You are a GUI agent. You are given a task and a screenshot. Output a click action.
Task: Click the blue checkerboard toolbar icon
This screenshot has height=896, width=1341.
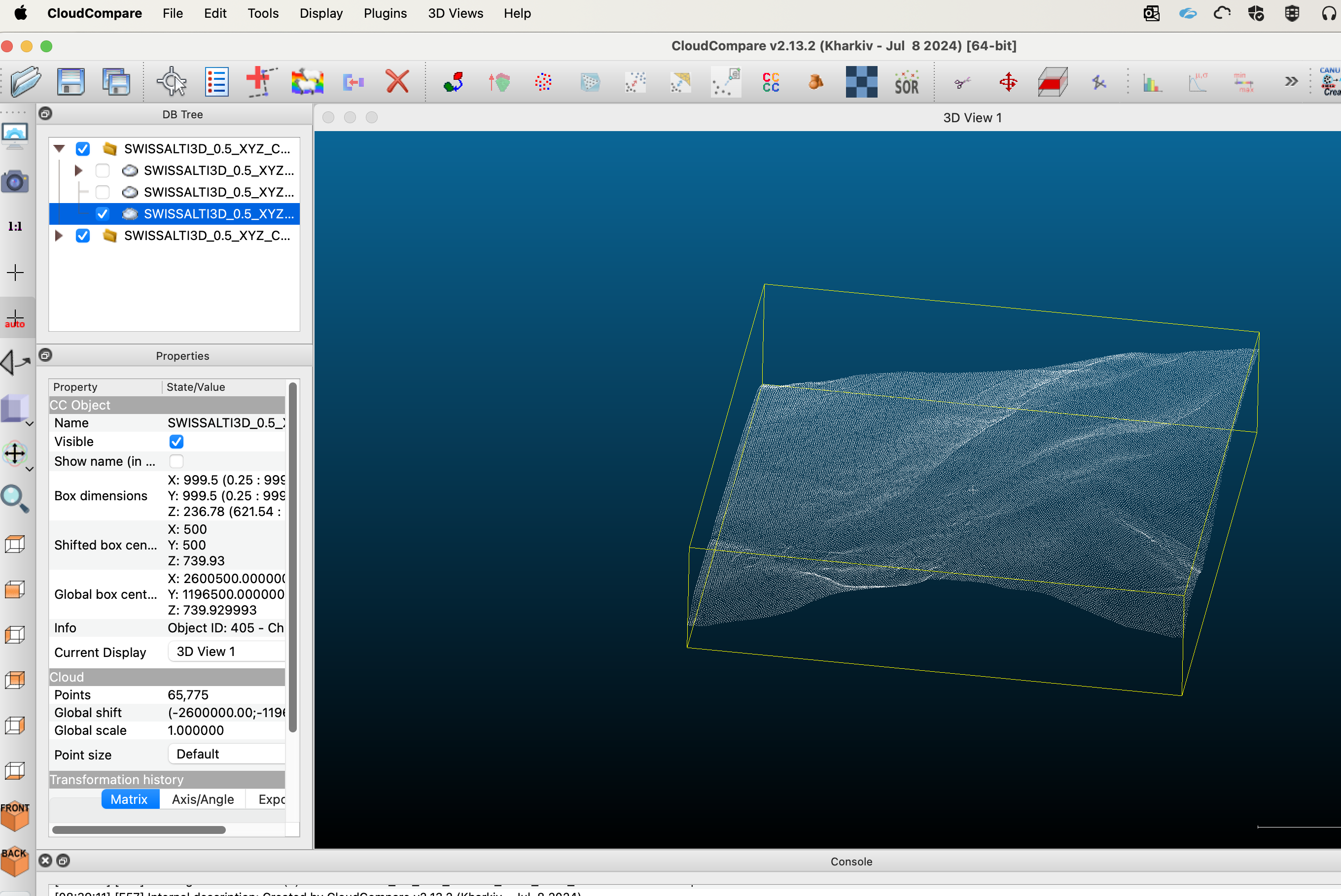[861, 82]
